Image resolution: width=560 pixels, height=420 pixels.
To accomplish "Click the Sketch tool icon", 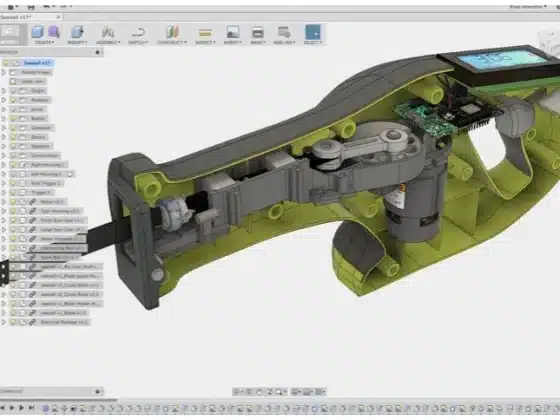I will pos(138,32).
